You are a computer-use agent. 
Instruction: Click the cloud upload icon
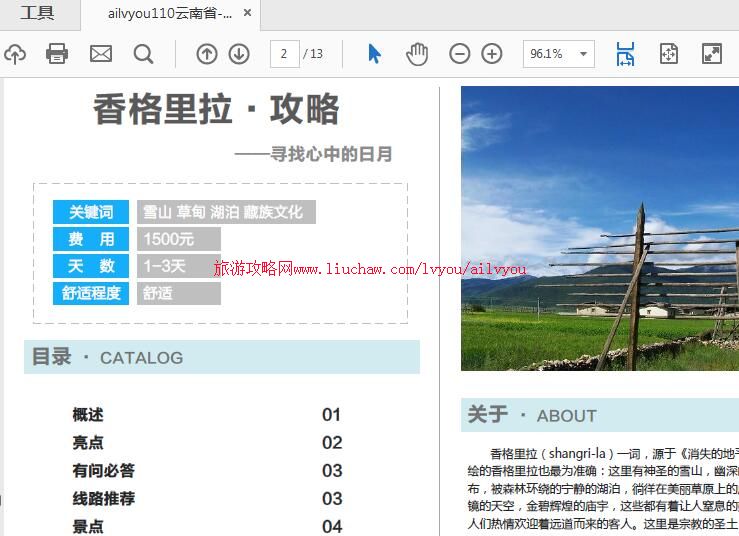point(14,54)
